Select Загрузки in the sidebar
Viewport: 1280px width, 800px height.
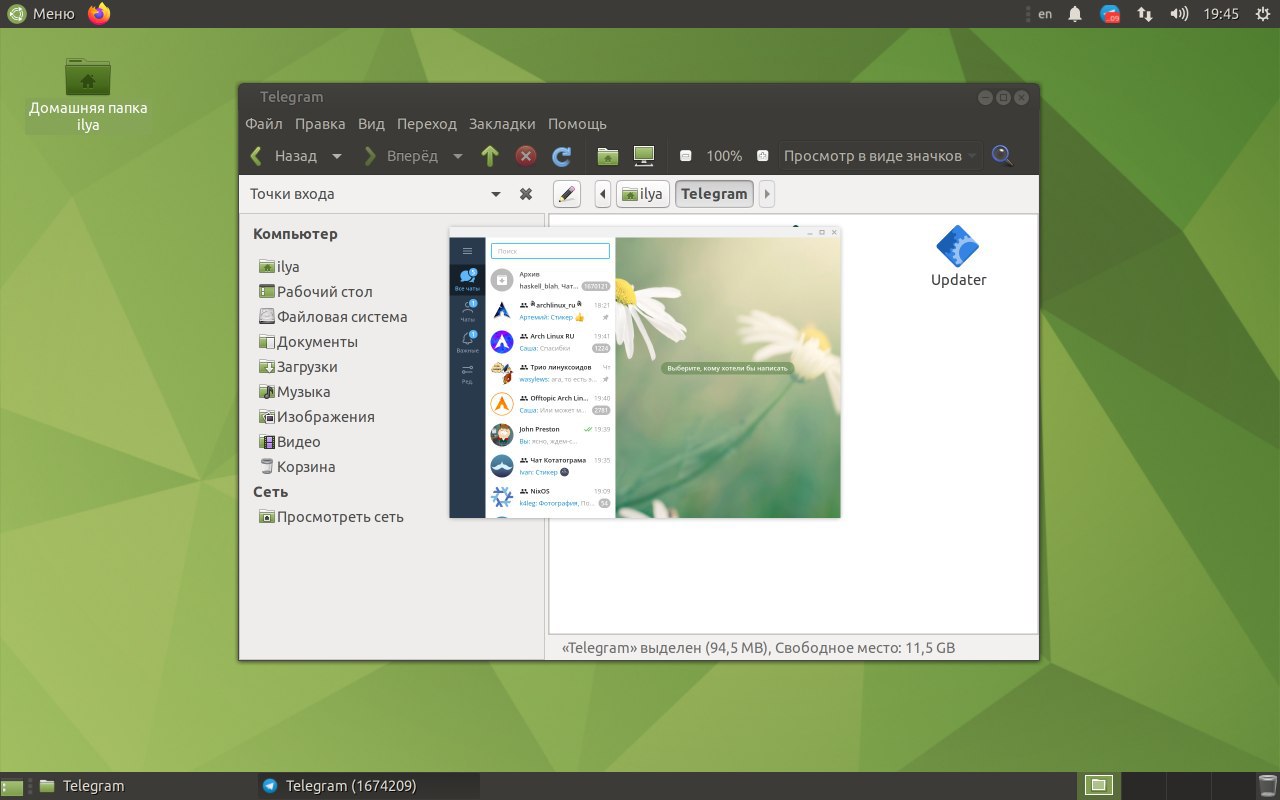[x=298, y=367]
